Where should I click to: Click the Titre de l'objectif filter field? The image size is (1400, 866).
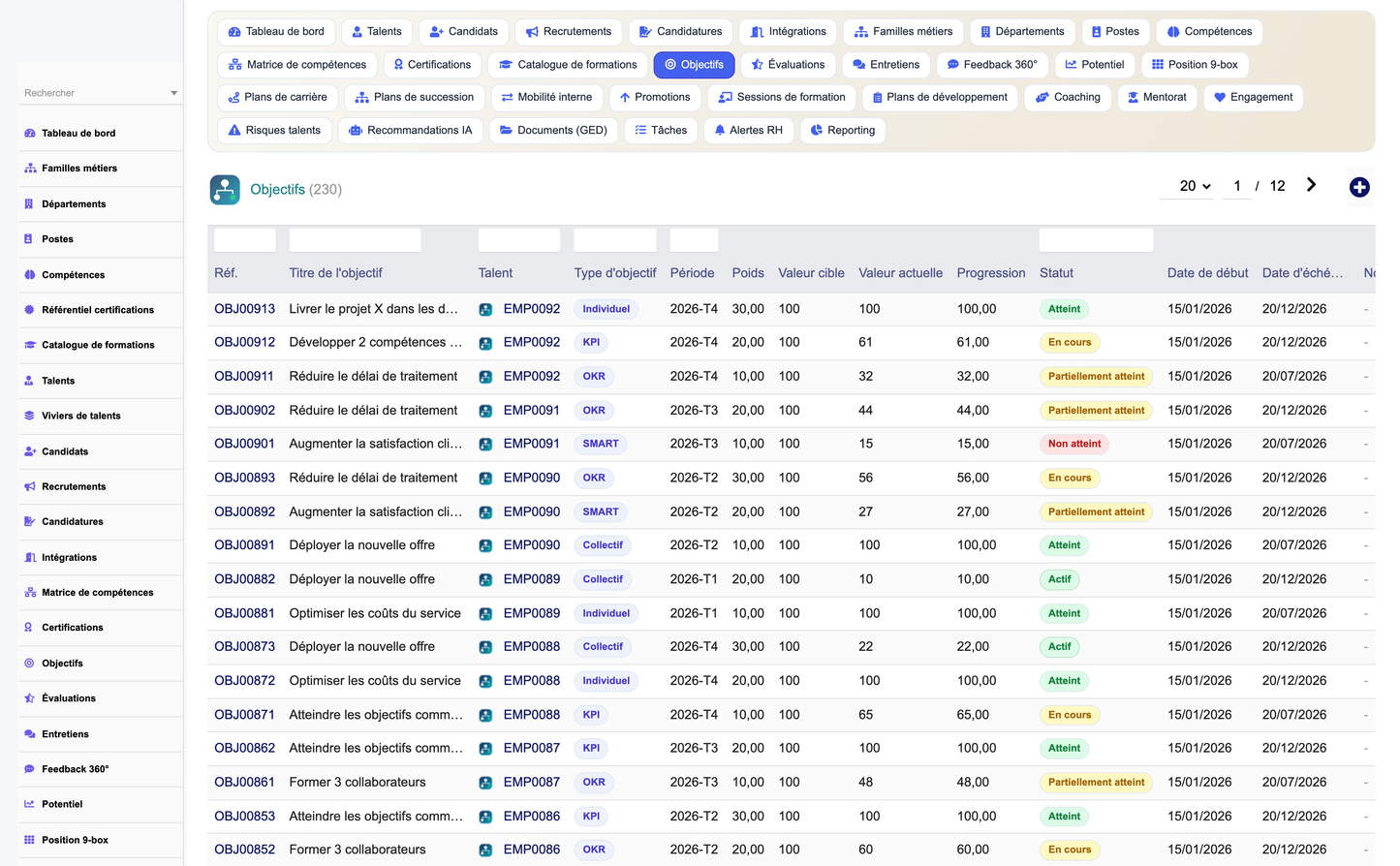click(x=355, y=240)
